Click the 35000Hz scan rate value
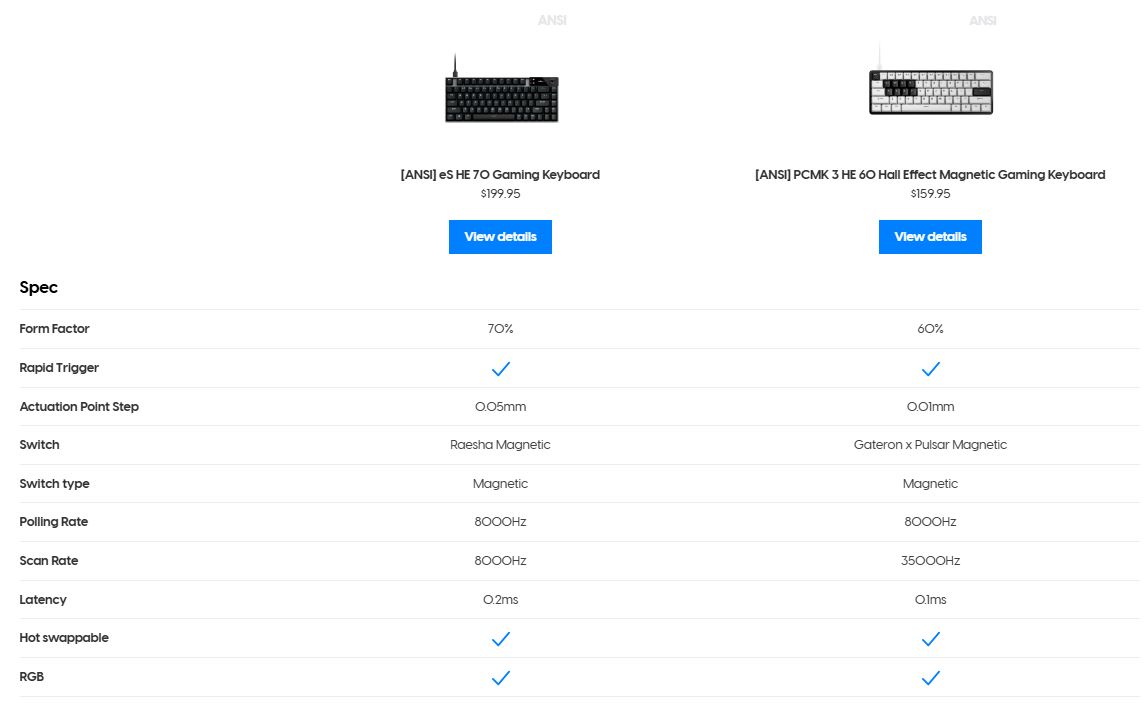This screenshot has height=708, width=1147. click(930, 561)
